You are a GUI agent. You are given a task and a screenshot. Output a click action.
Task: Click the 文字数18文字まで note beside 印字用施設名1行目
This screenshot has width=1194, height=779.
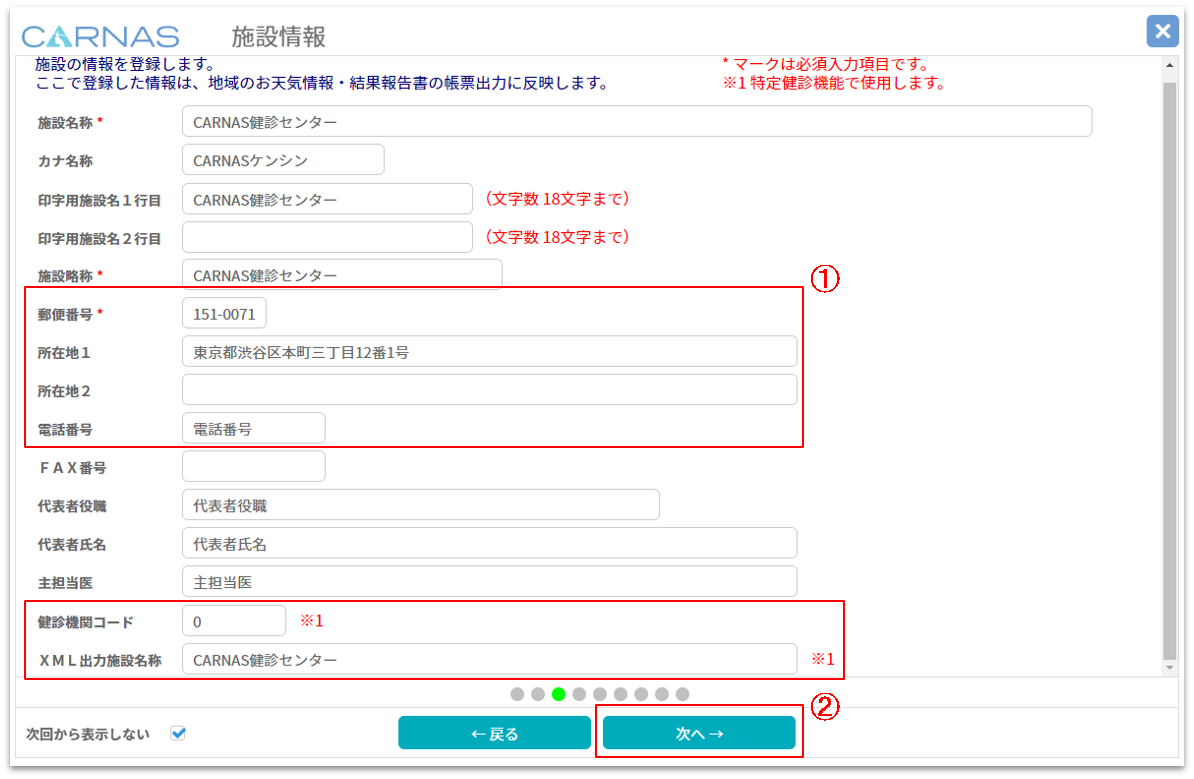pos(558,199)
